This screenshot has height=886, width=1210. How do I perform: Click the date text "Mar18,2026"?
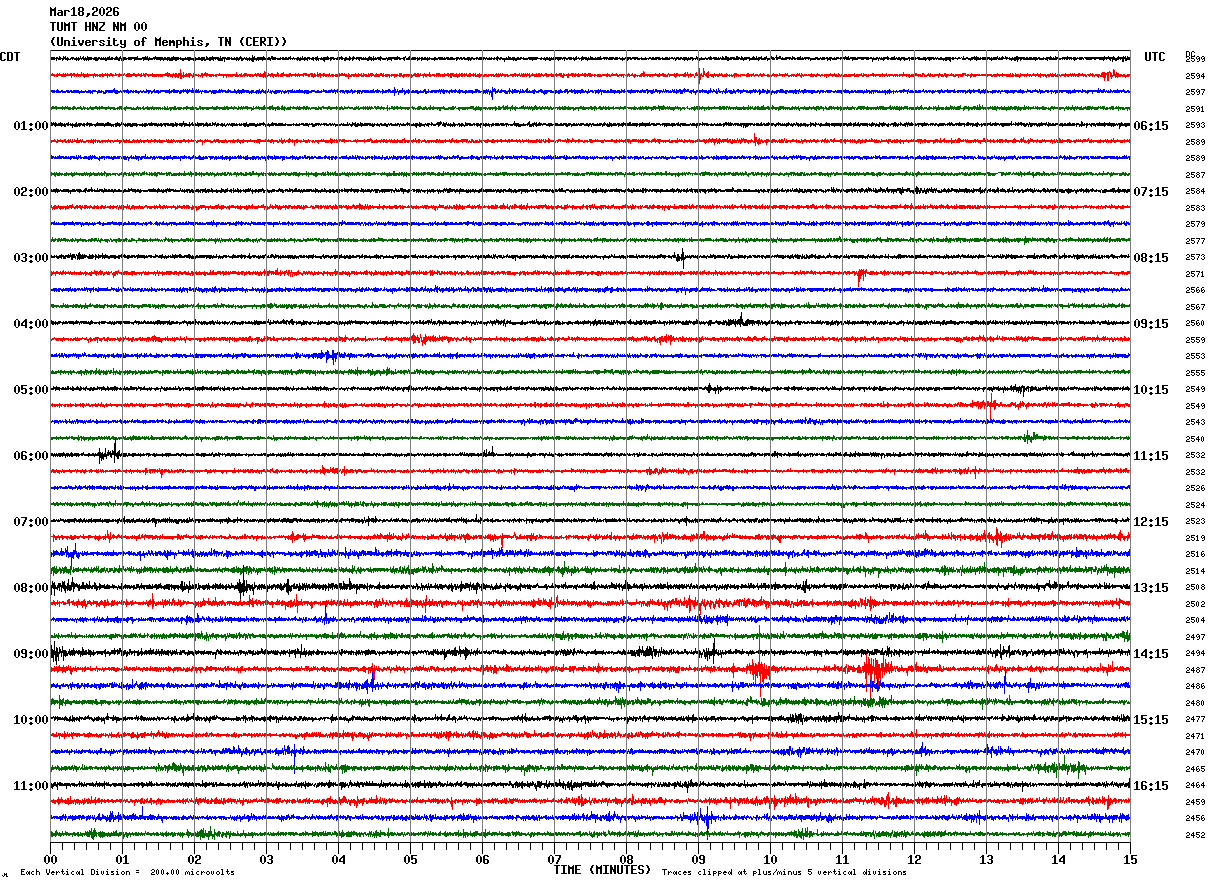tap(84, 12)
